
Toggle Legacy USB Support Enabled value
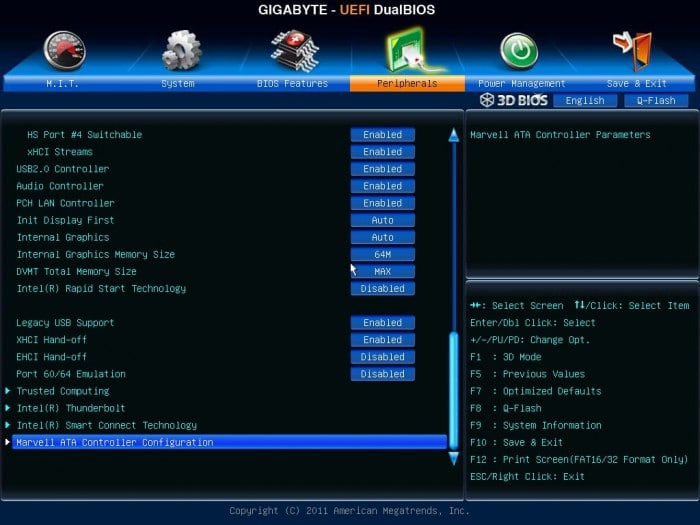tap(383, 323)
